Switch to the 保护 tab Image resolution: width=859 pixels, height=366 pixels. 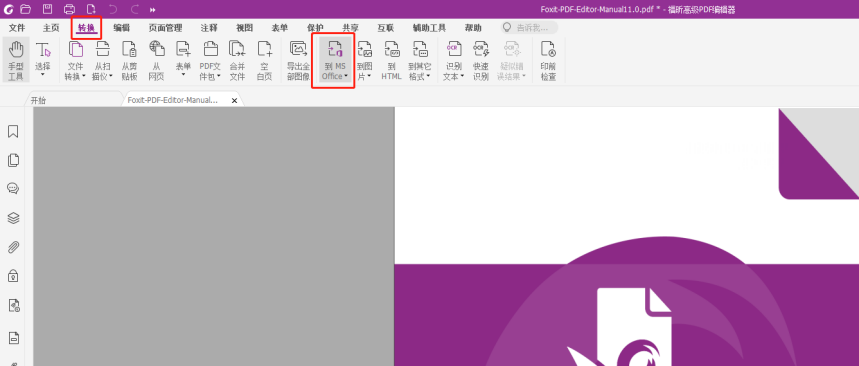pyautogui.click(x=316, y=28)
